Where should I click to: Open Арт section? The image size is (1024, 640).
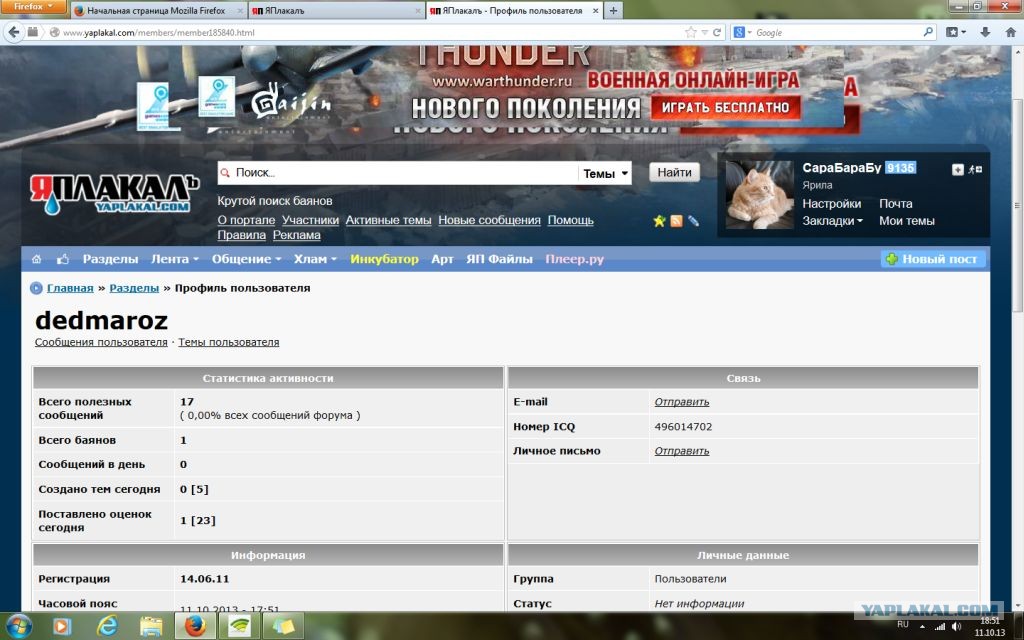(441, 259)
